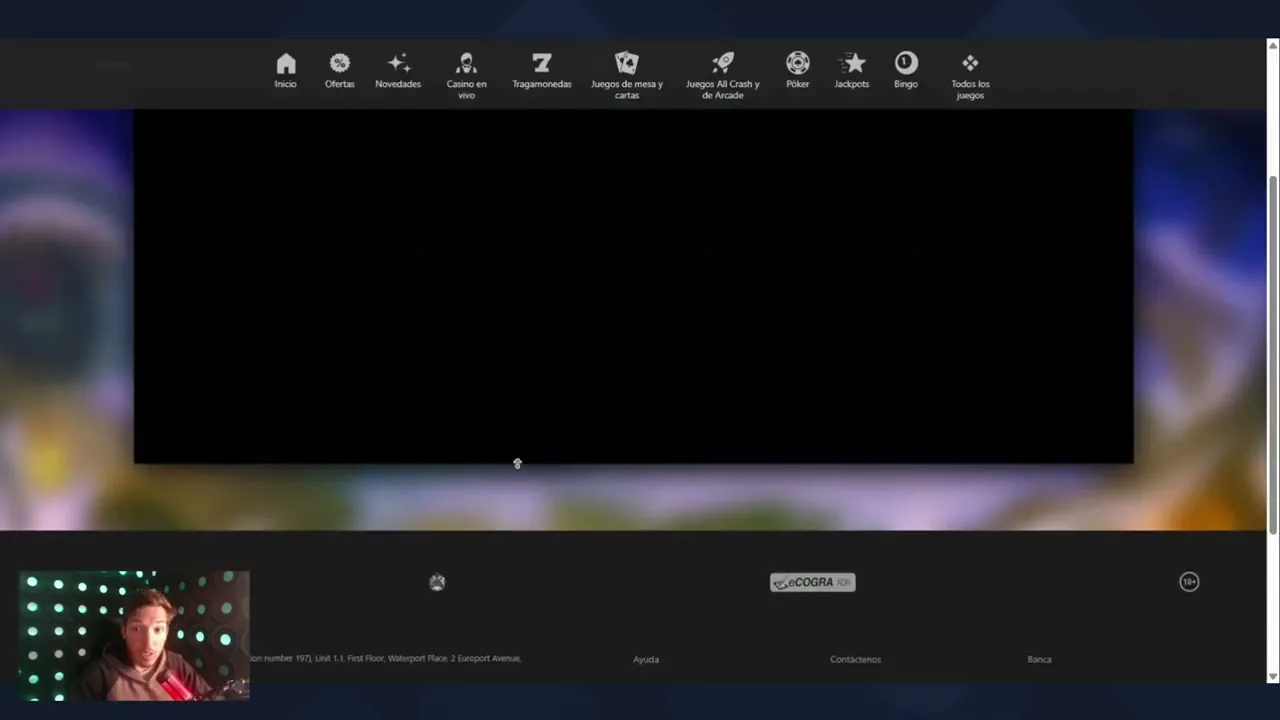1280x720 pixels.
Task: Open the Ayuda footer link
Action: pos(646,659)
